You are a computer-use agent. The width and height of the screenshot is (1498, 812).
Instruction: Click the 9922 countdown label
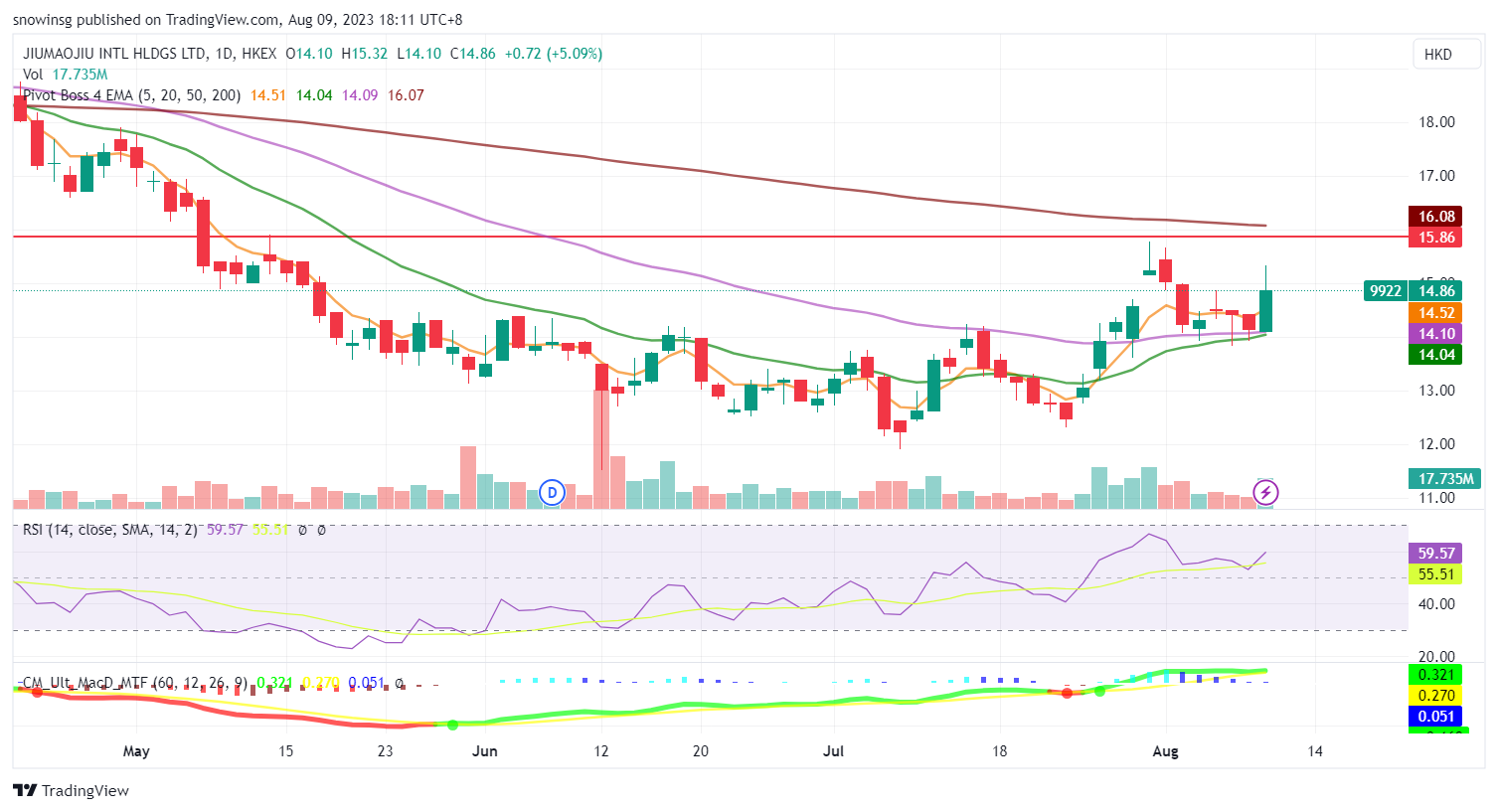click(1386, 291)
